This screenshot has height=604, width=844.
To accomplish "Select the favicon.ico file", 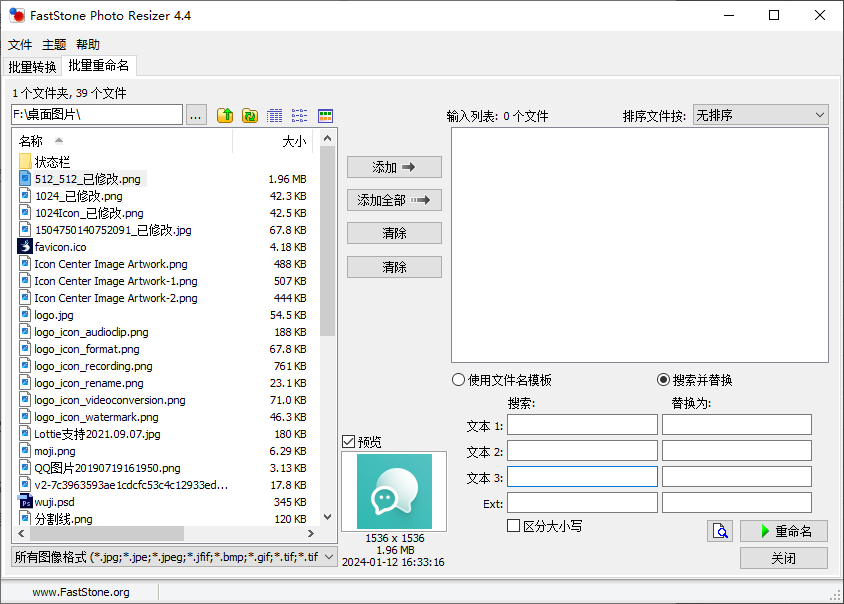I will pos(60,247).
